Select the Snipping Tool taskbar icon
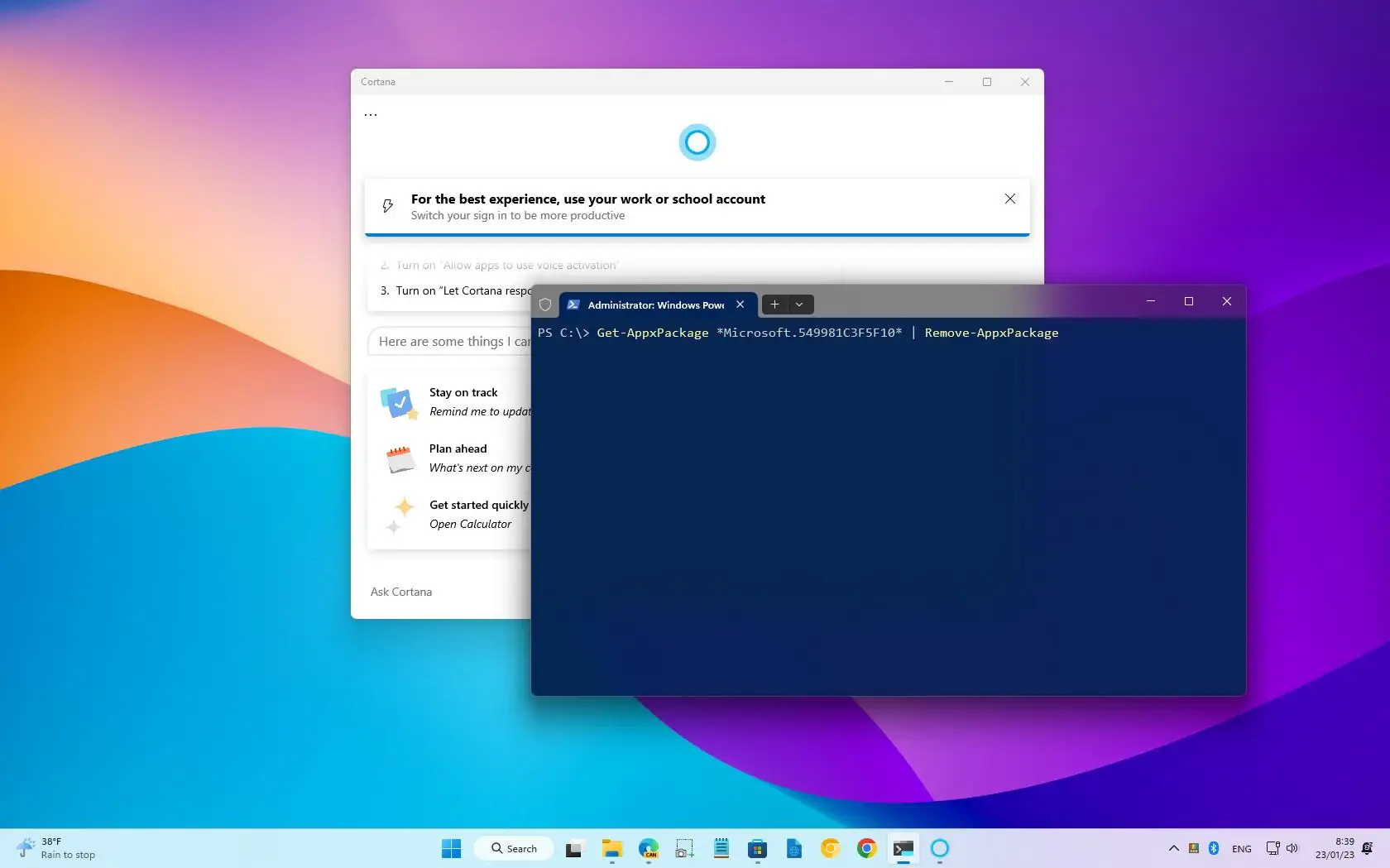1390x868 pixels. tap(684, 848)
